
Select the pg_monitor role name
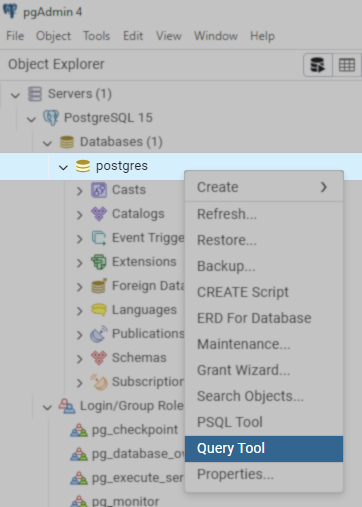pos(125,501)
